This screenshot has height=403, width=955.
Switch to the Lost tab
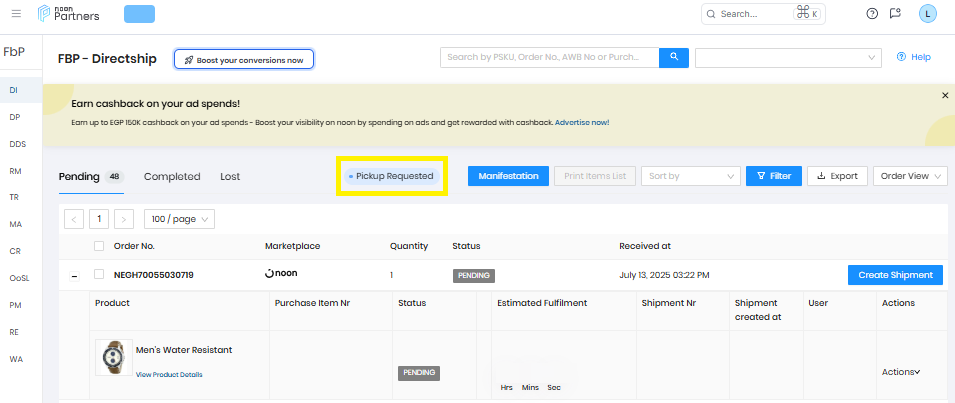click(230, 177)
